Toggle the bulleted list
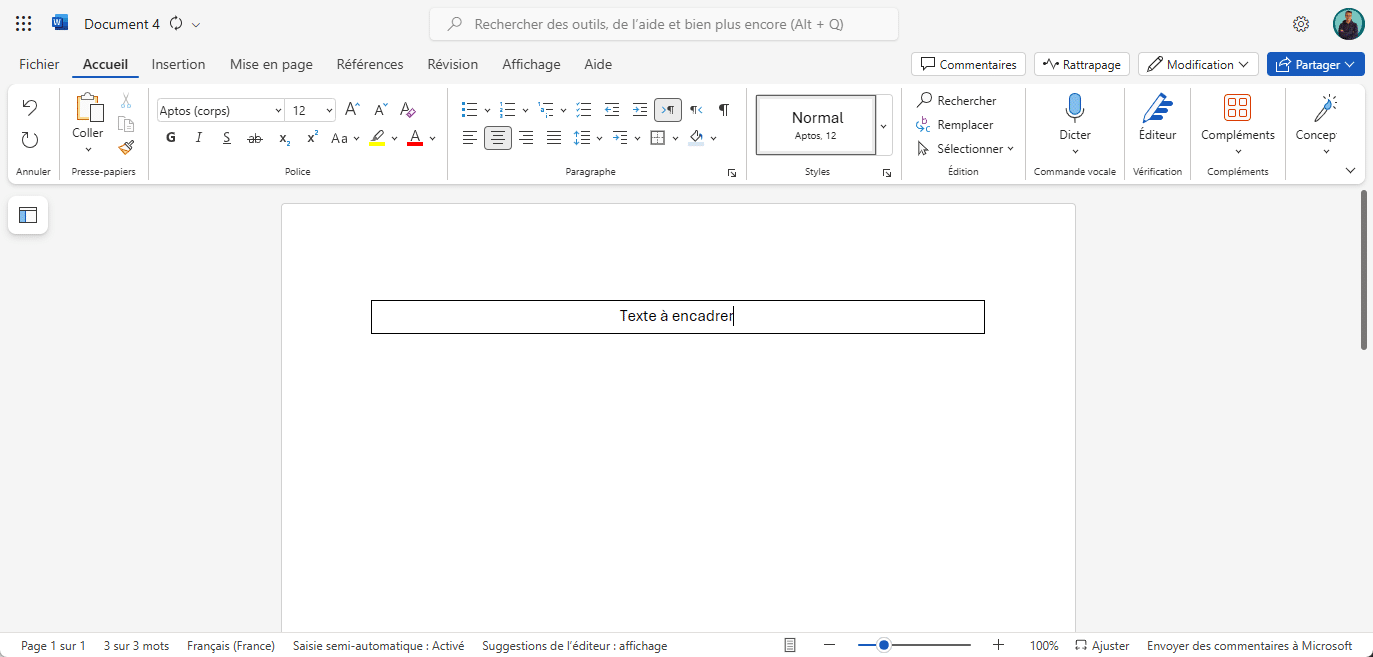The image size is (1373, 657). pyautogui.click(x=469, y=110)
